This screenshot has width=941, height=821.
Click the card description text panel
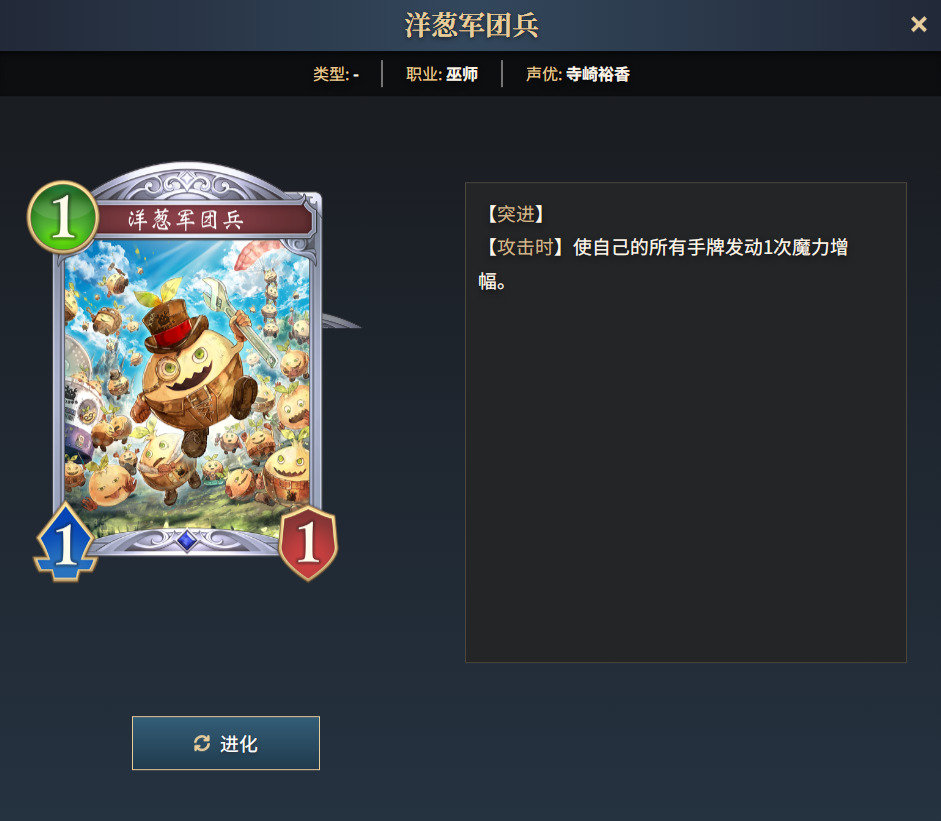(685, 423)
